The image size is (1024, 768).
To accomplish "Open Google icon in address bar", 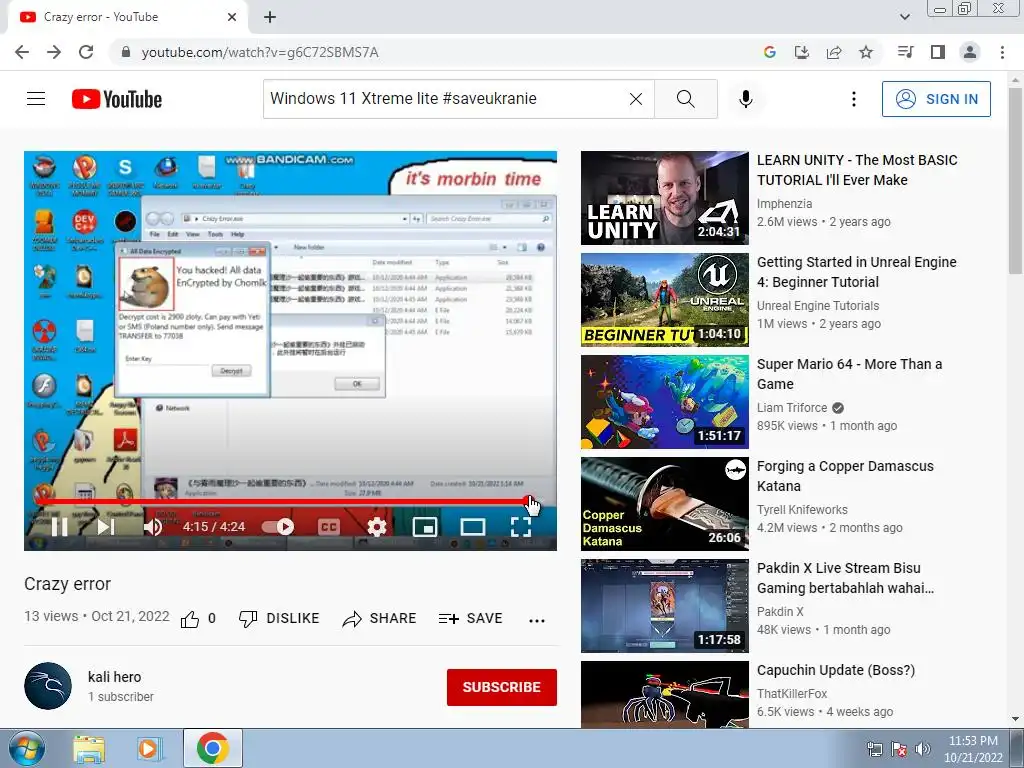I will pyautogui.click(x=770, y=52).
